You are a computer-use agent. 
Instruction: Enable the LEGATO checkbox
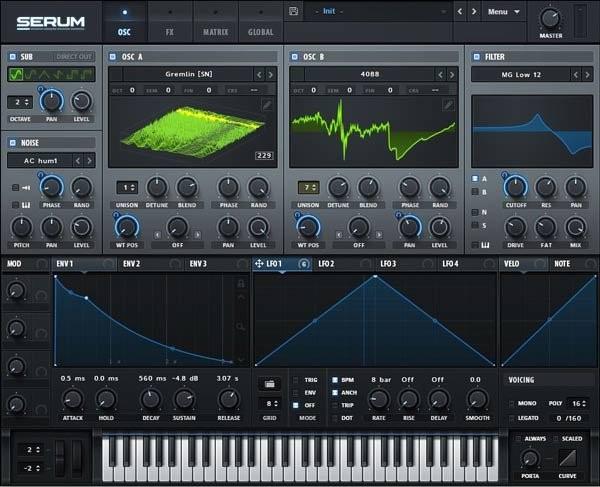coord(512,418)
